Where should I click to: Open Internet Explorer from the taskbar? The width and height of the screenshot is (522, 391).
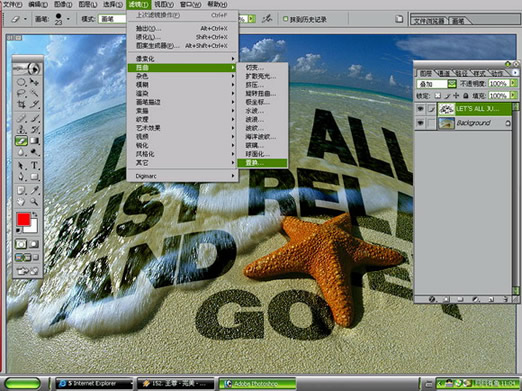pyautogui.click(x=94, y=384)
